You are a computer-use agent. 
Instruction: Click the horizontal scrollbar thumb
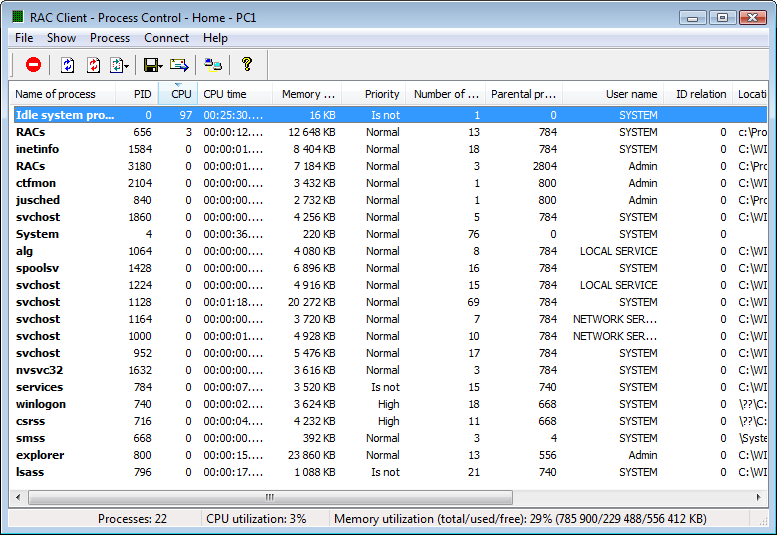click(x=270, y=497)
